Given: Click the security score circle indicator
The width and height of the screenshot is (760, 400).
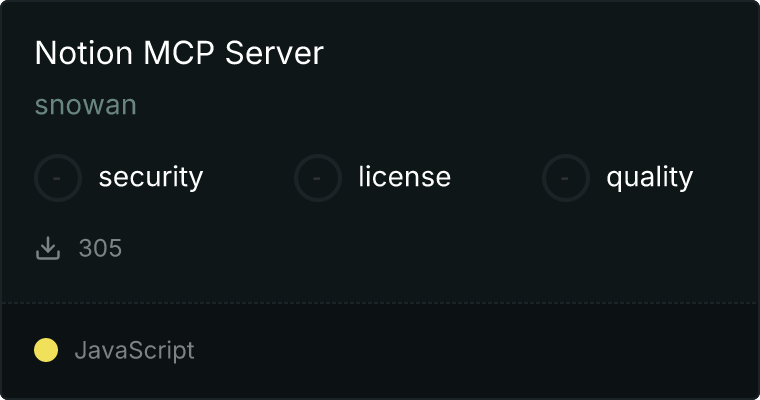Looking at the screenshot, I should pyautogui.click(x=58, y=178).
